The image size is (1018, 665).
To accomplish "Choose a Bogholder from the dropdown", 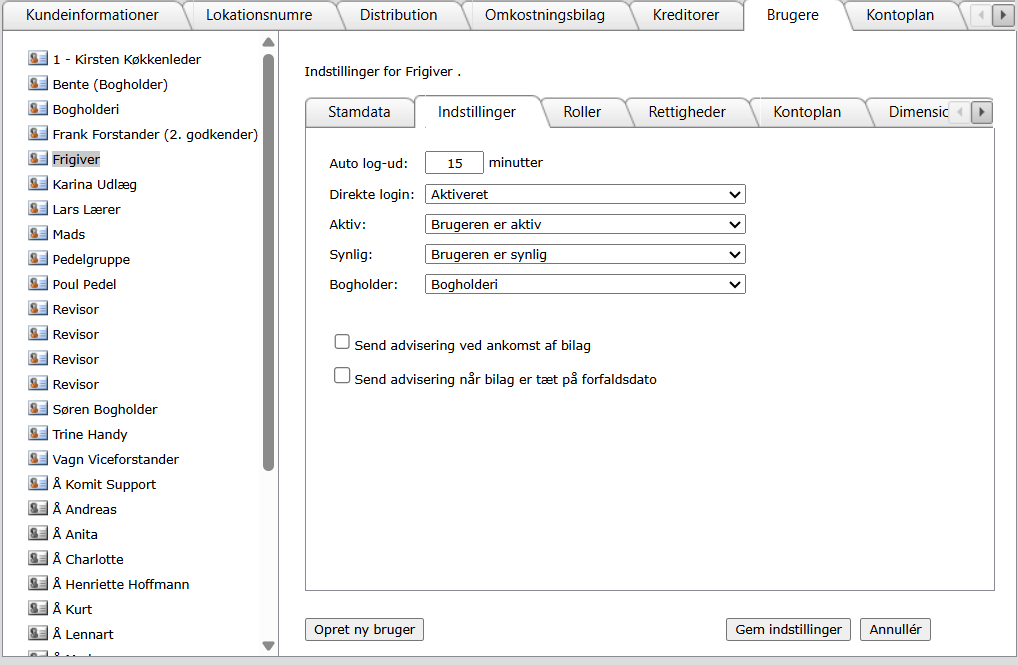I will click(x=585, y=284).
